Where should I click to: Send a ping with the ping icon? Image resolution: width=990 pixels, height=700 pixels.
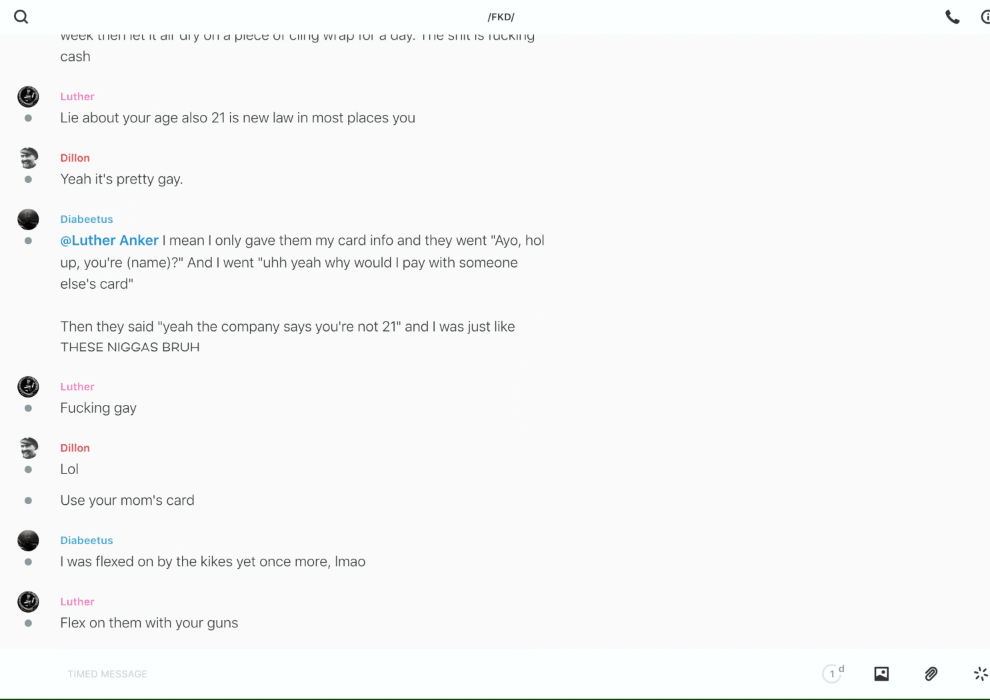click(x=980, y=674)
